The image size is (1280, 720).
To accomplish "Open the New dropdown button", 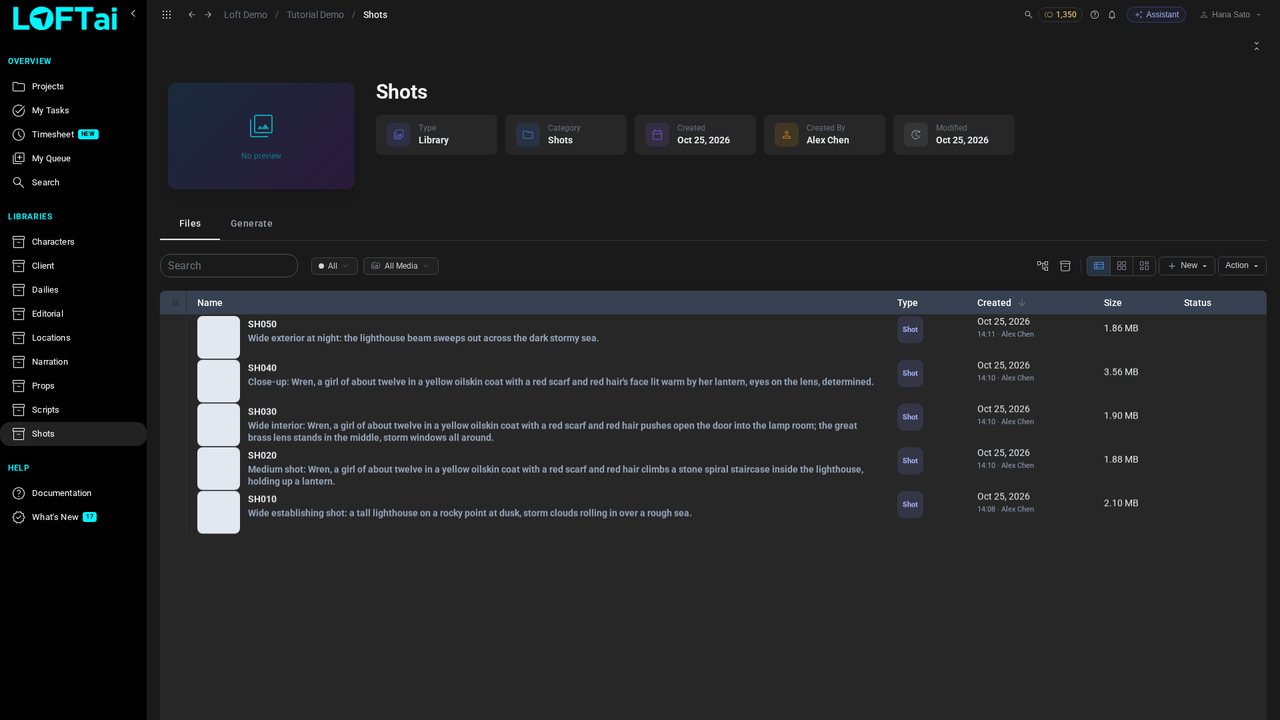I will [1187, 266].
